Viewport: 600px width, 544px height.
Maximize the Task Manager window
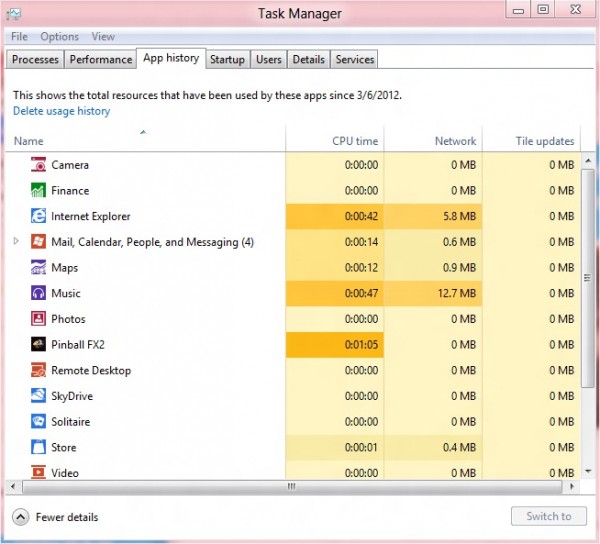coord(543,10)
